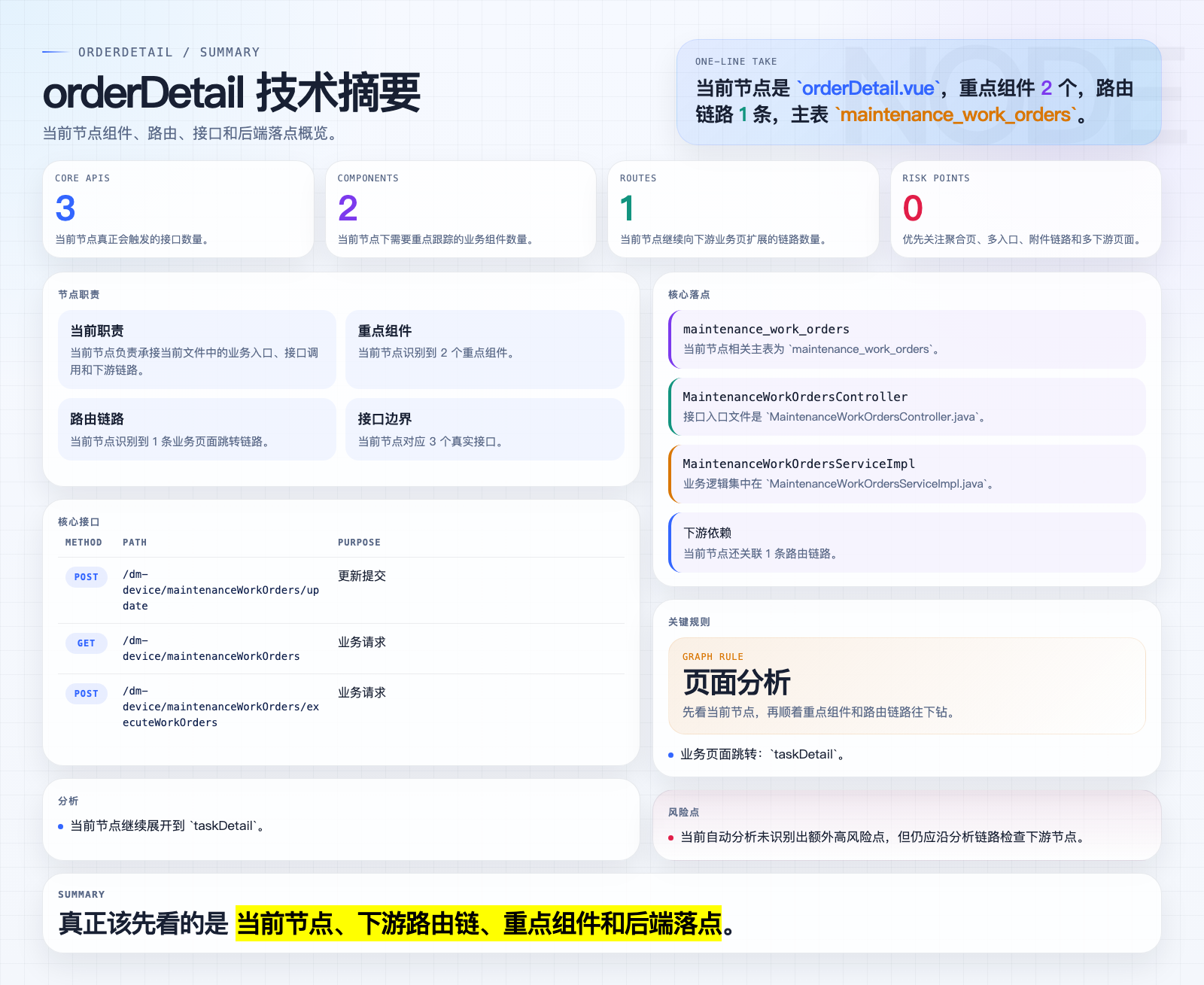1204x985 pixels.
Task: Select the 路由链路 tile
Action: click(197, 429)
